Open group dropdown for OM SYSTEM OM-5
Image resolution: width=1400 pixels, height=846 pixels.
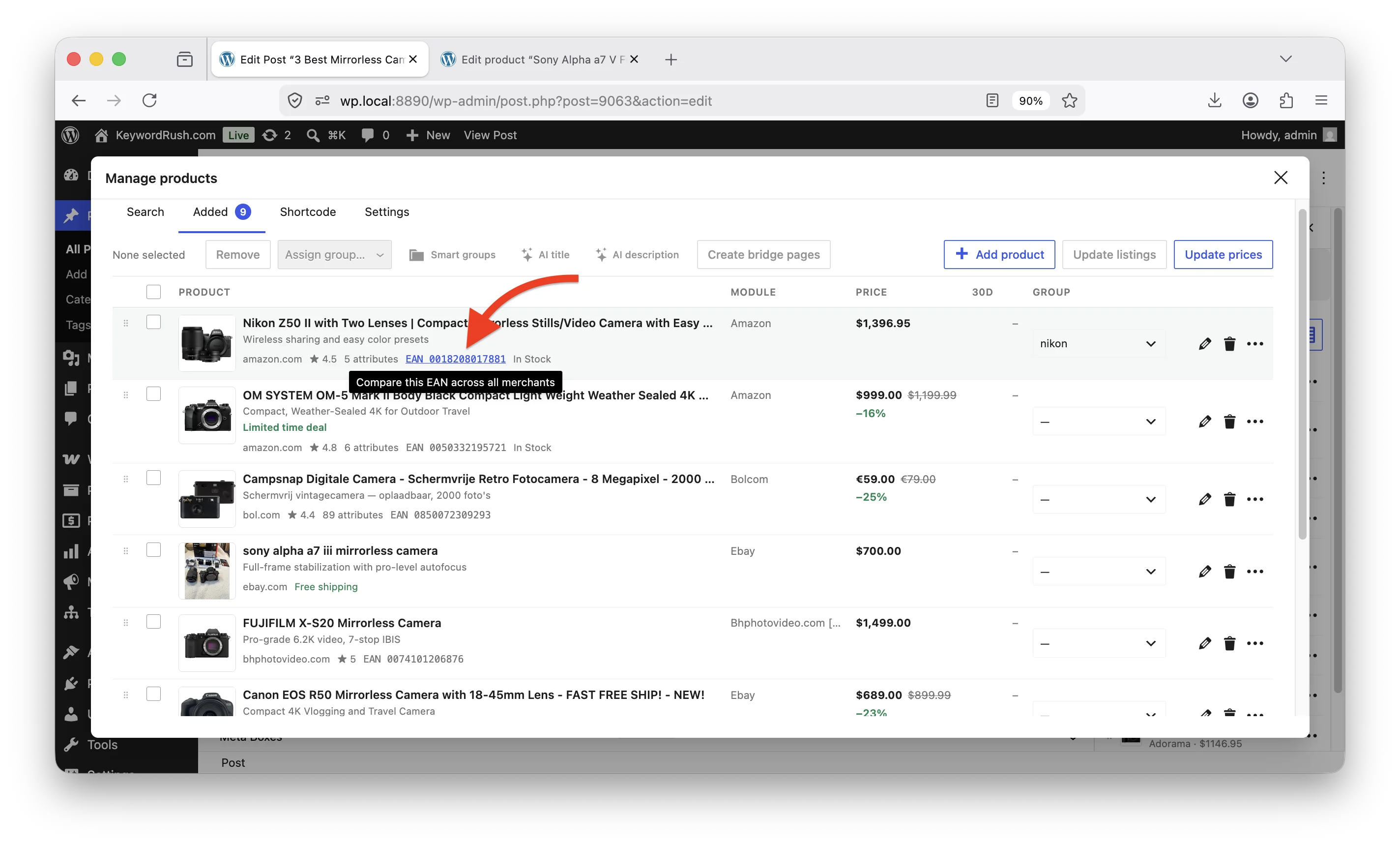(1098, 422)
